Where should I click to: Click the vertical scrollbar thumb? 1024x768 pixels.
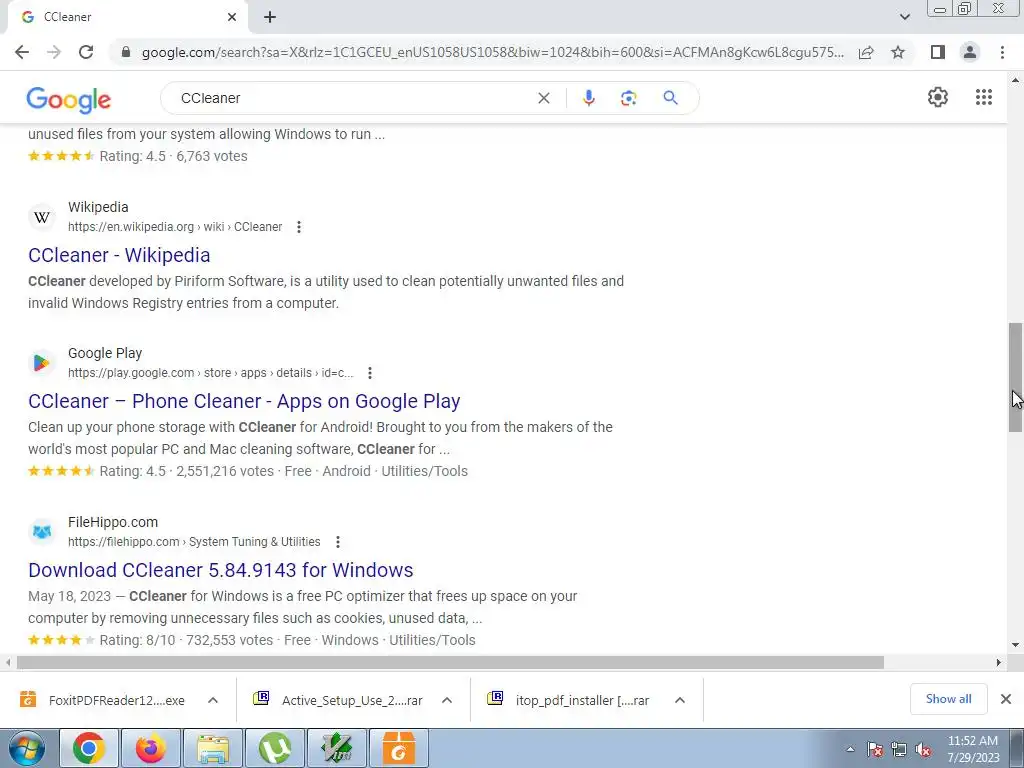click(1015, 377)
